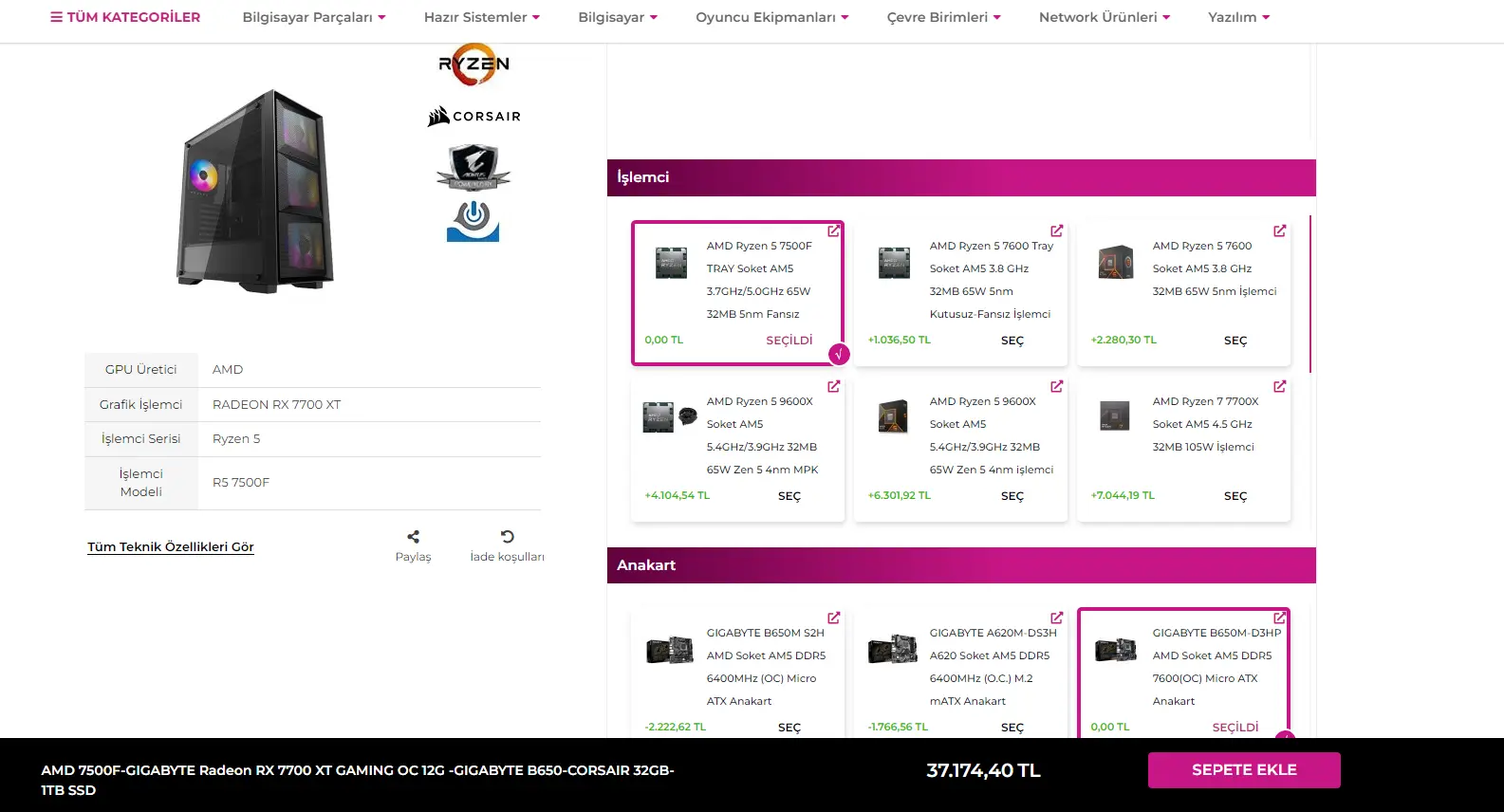
Task: Select GIGABYTE A620M-DS3H with SEÇ
Action: [1012, 728]
